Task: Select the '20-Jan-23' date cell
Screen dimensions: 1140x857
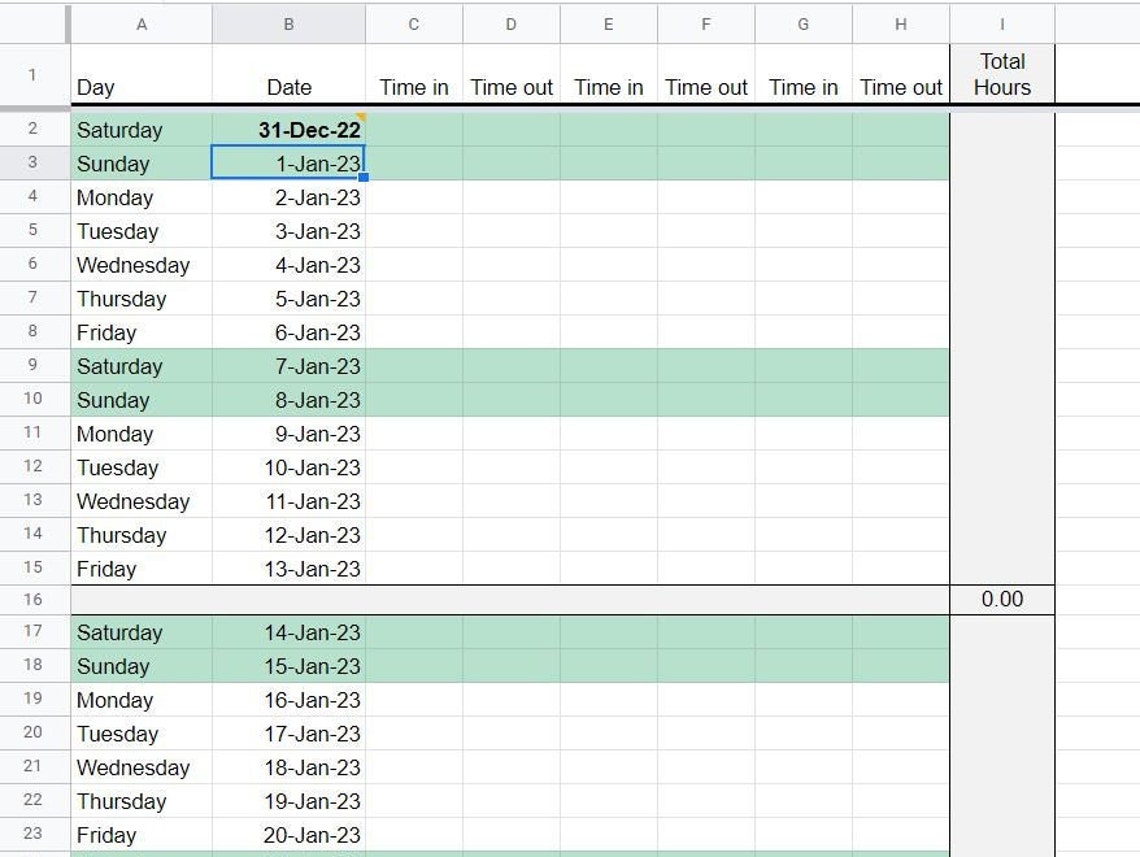Action: pos(289,834)
